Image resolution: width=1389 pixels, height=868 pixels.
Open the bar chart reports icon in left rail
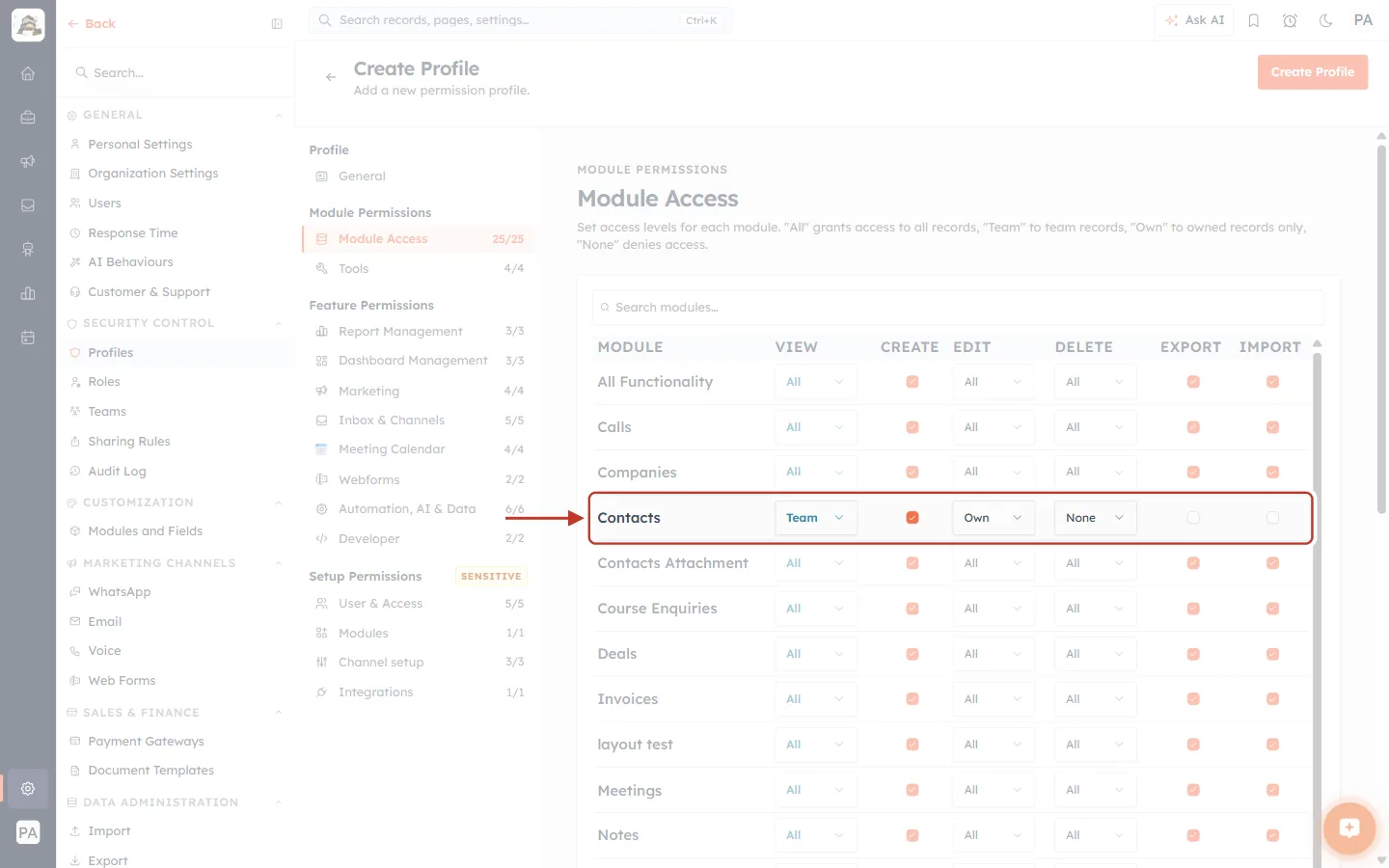(28, 293)
